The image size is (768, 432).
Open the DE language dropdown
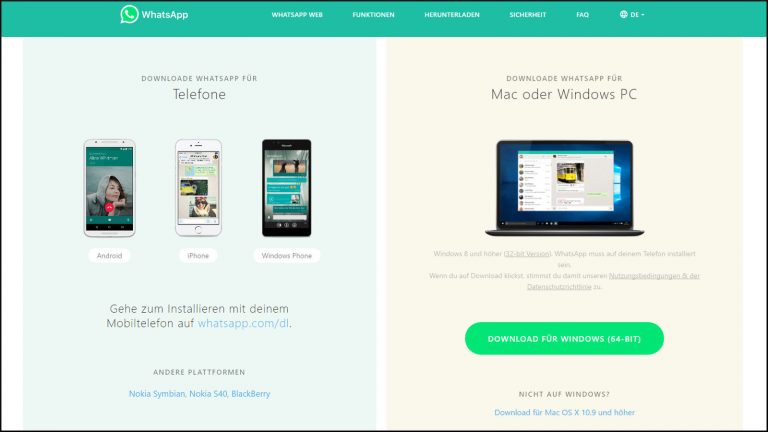[632, 15]
